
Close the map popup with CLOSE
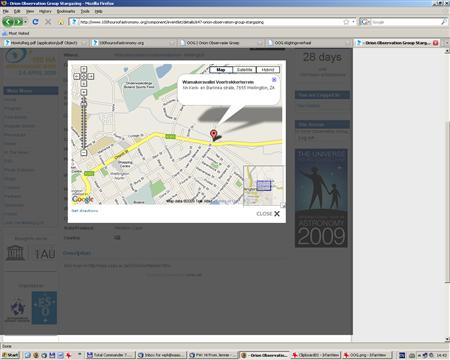[268, 214]
